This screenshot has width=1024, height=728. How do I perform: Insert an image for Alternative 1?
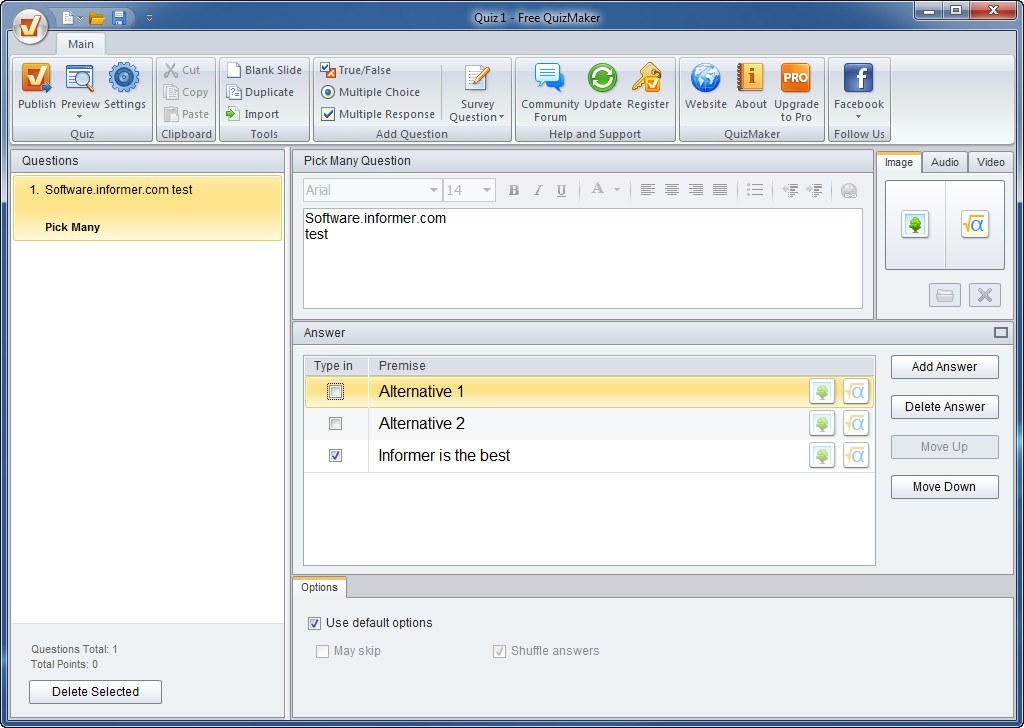pyautogui.click(x=821, y=391)
